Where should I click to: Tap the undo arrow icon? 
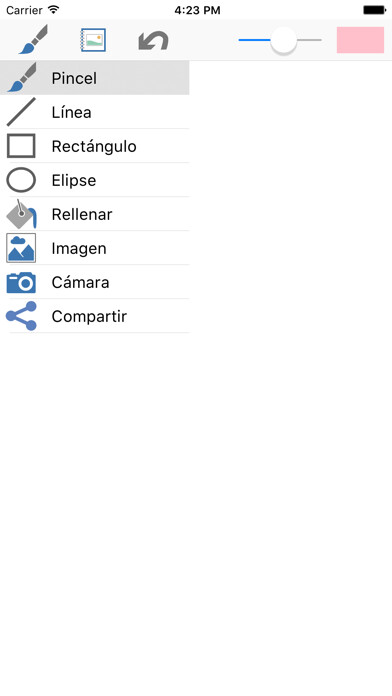pyautogui.click(x=154, y=40)
